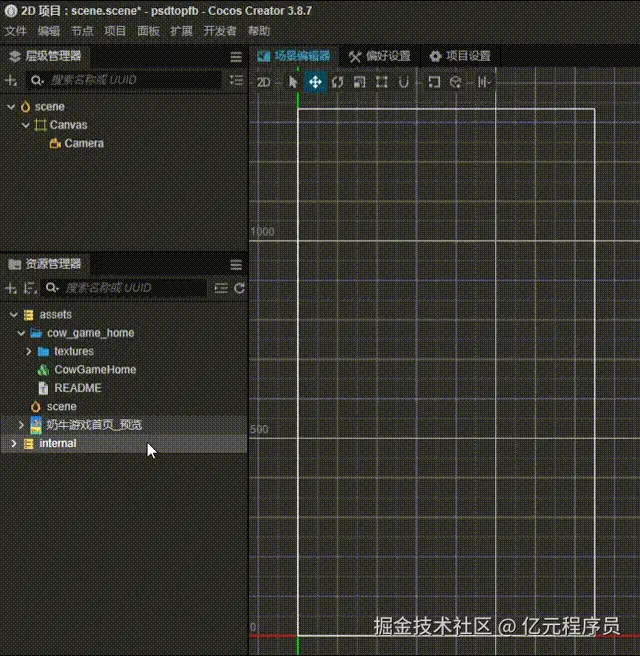Click the 奶牛游戏首页_预览 thumbnail icon
This screenshot has width=640, height=656.
[x=36, y=425]
